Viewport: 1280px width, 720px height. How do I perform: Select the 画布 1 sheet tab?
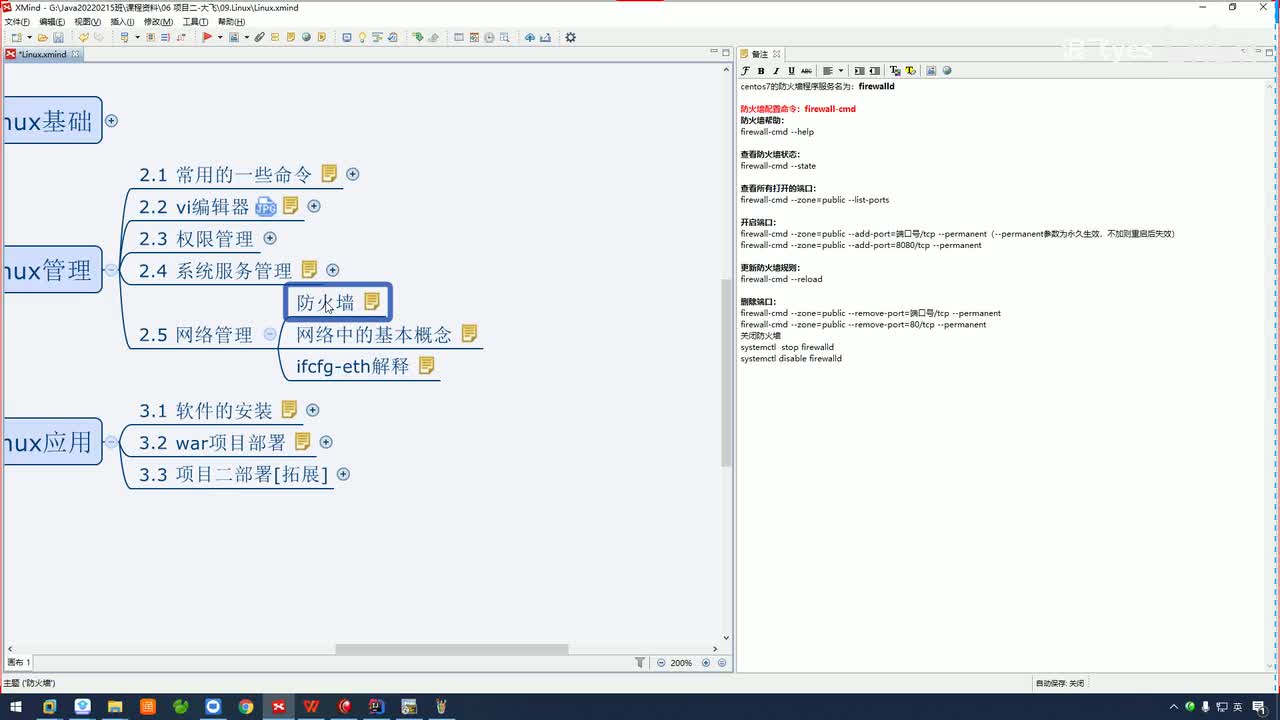19,663
